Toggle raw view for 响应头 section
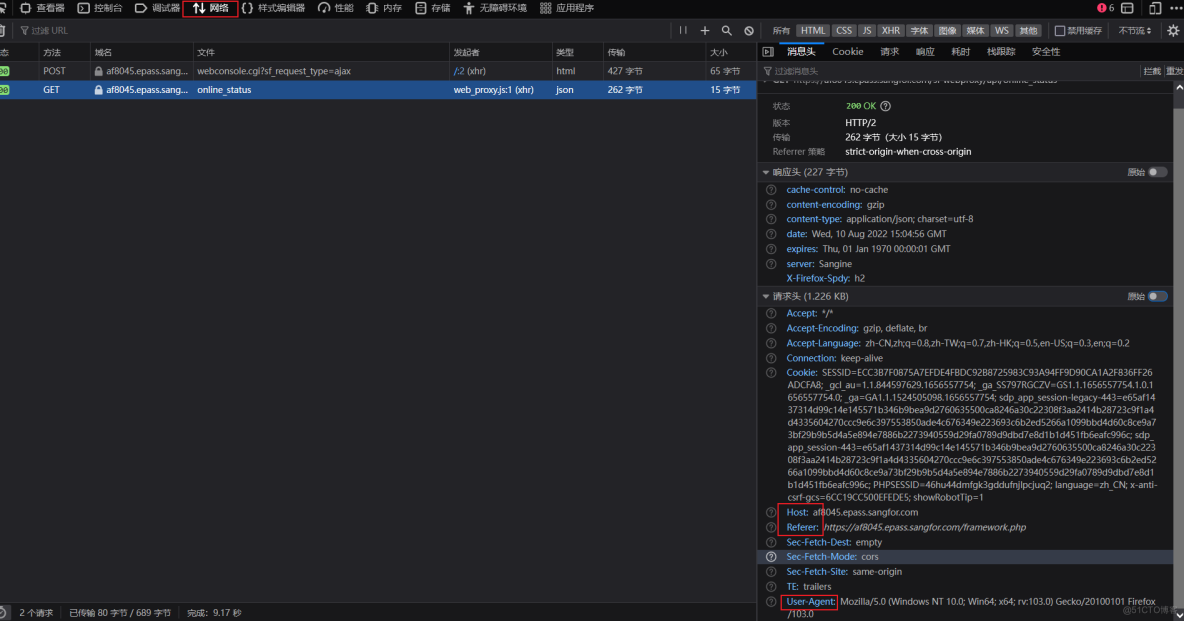The height and width of the screenshot is (621, 1184). tap(1157, 172)
